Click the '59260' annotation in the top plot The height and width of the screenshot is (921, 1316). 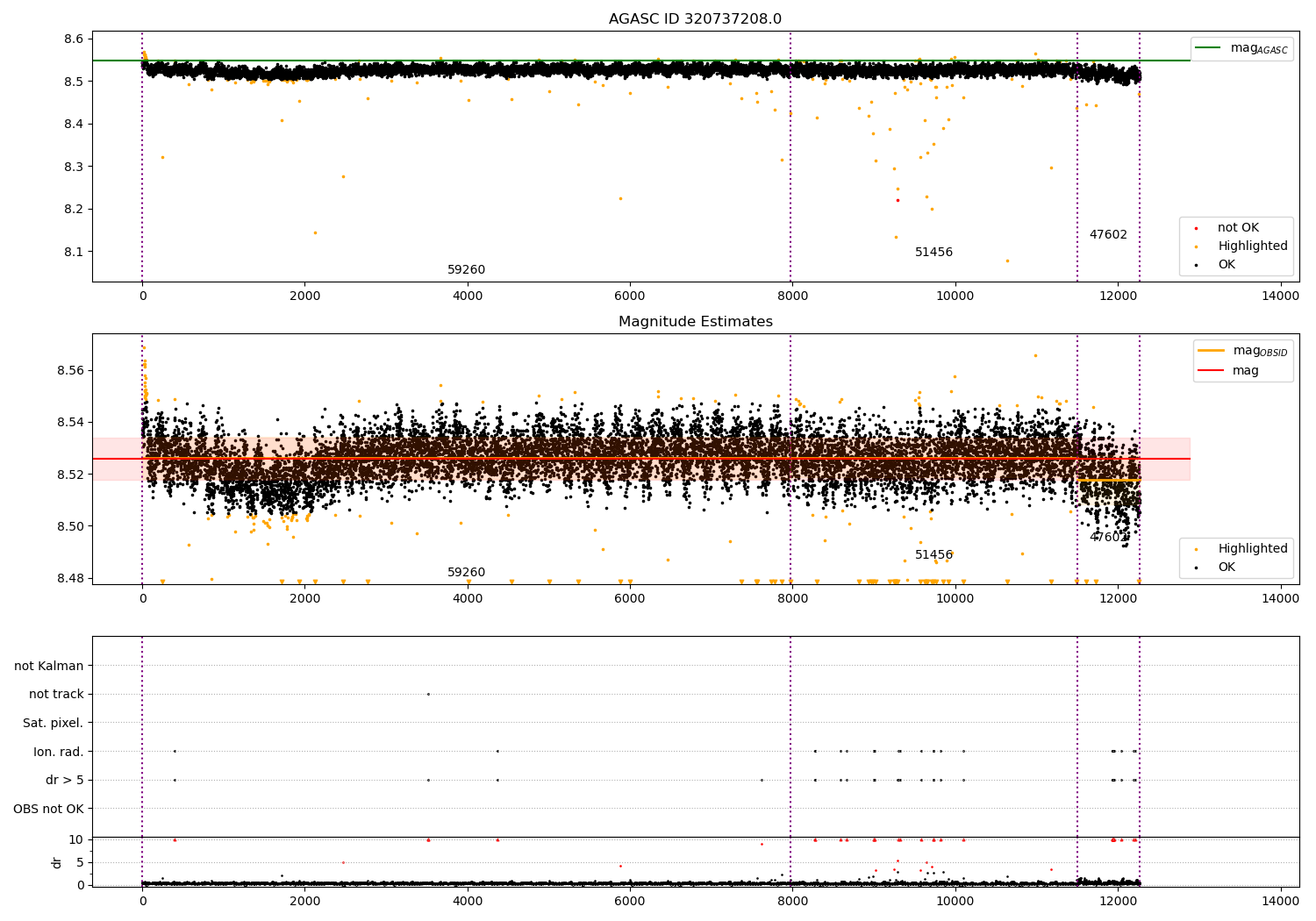tap(466, 270)
